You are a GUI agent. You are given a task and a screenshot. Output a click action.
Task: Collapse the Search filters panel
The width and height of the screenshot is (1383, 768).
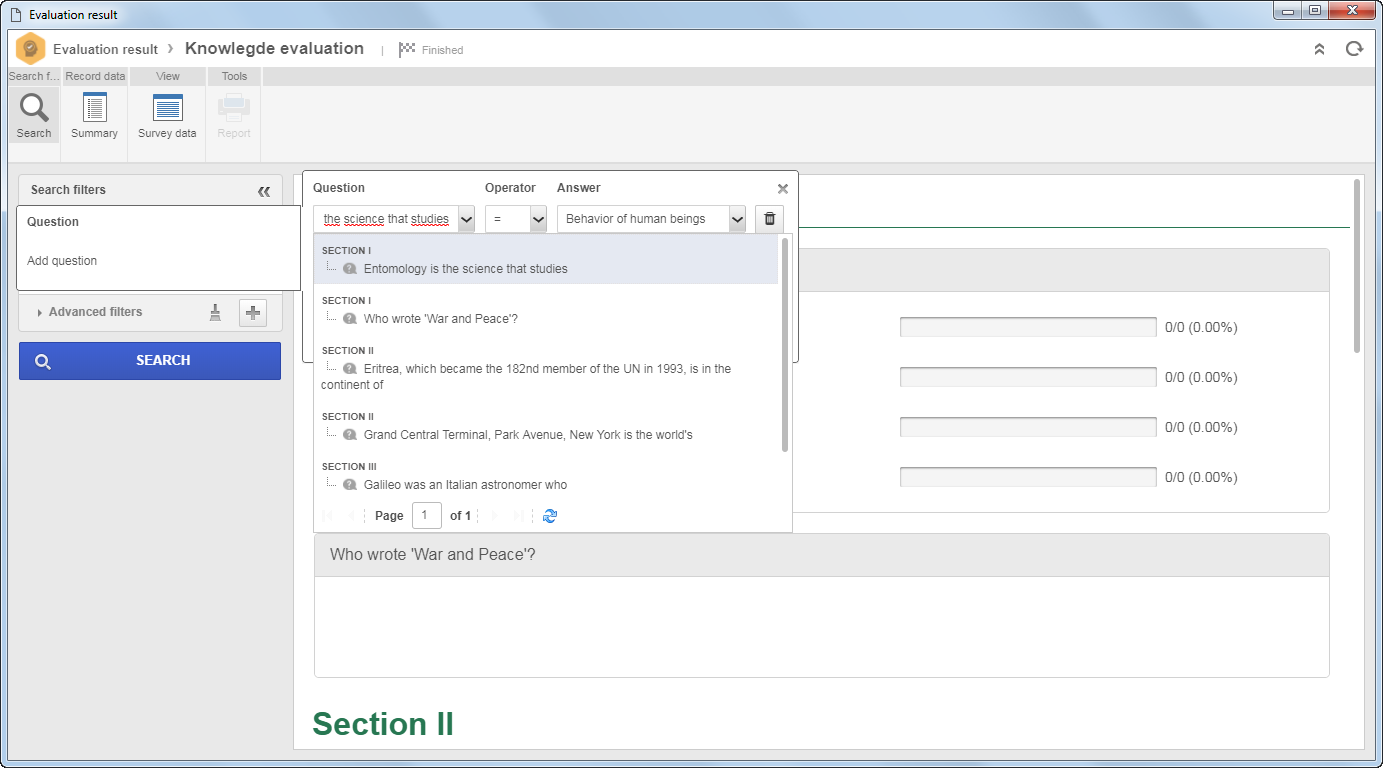264,190
